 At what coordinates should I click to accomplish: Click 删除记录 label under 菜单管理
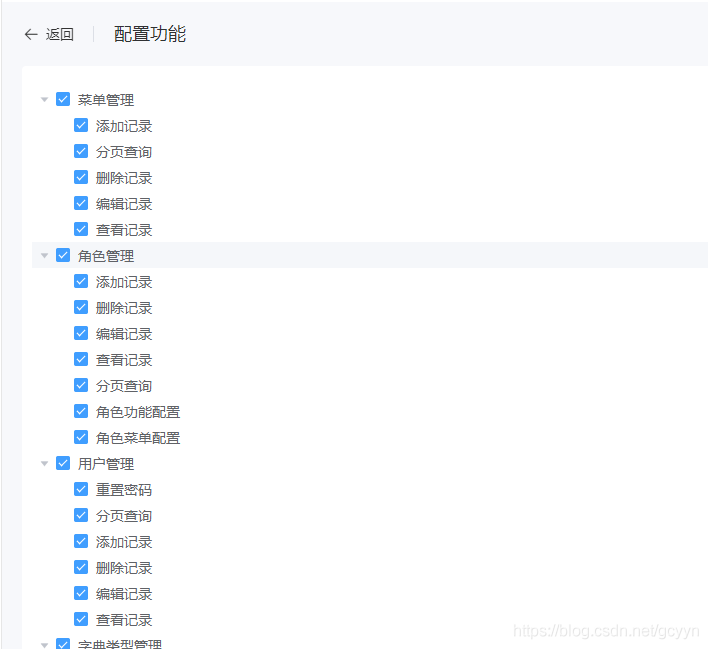[124, 178]
